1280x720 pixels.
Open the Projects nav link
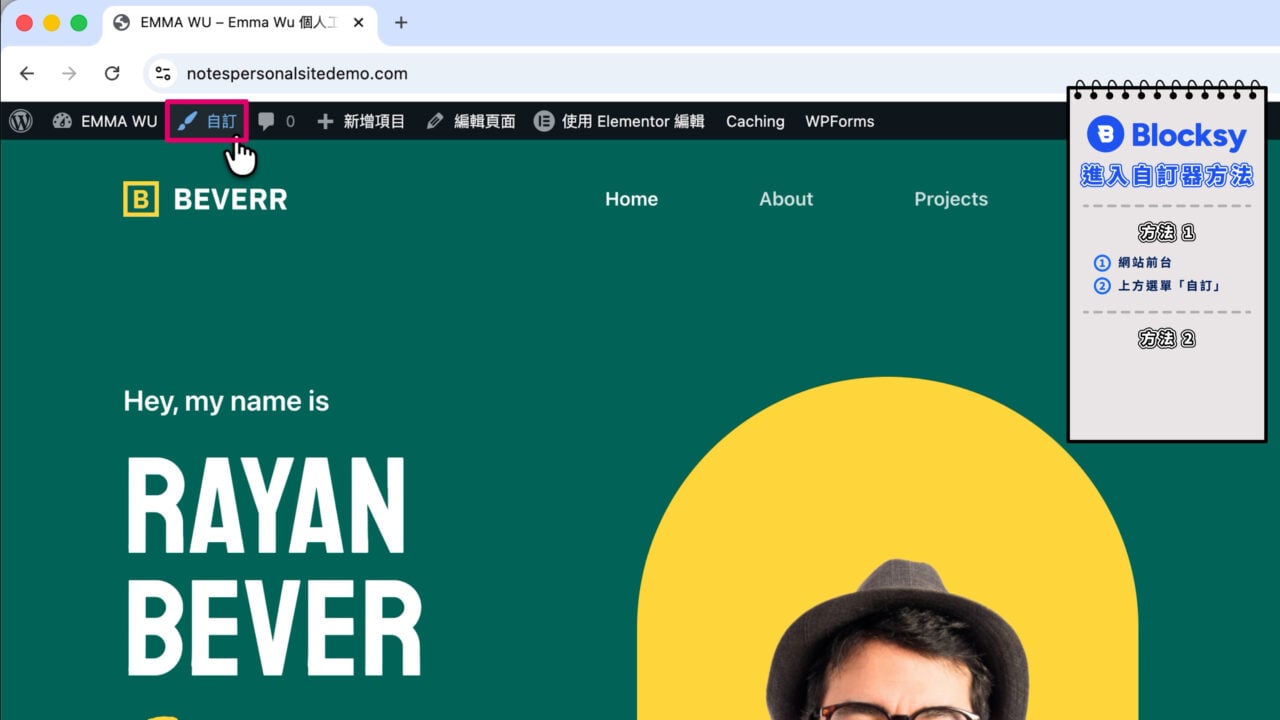[x=951, y=199]
